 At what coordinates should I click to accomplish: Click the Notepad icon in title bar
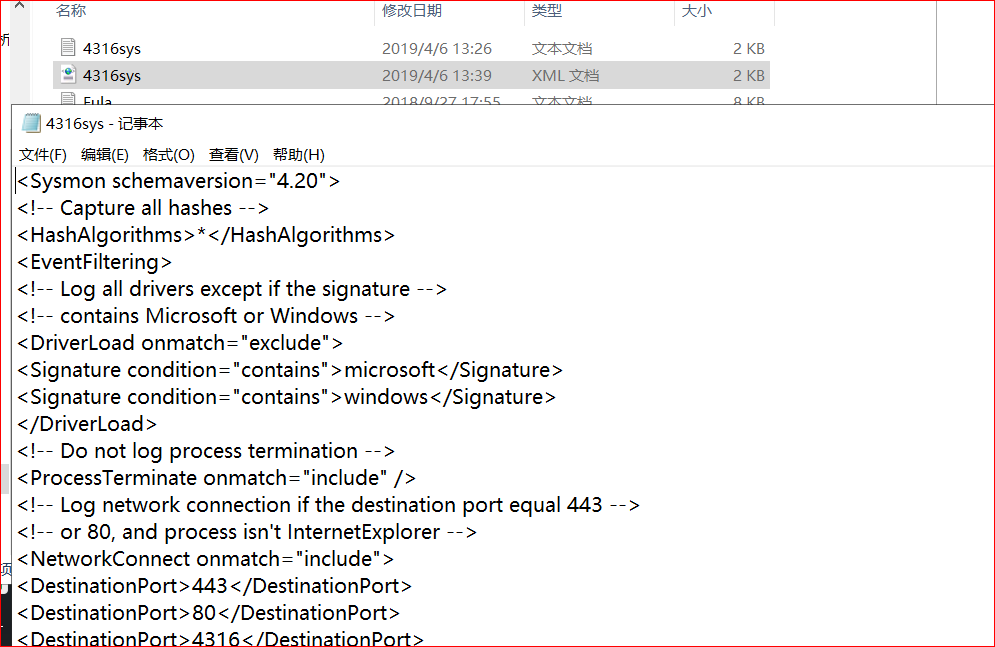pyautogui.click(x=31, y=124)
